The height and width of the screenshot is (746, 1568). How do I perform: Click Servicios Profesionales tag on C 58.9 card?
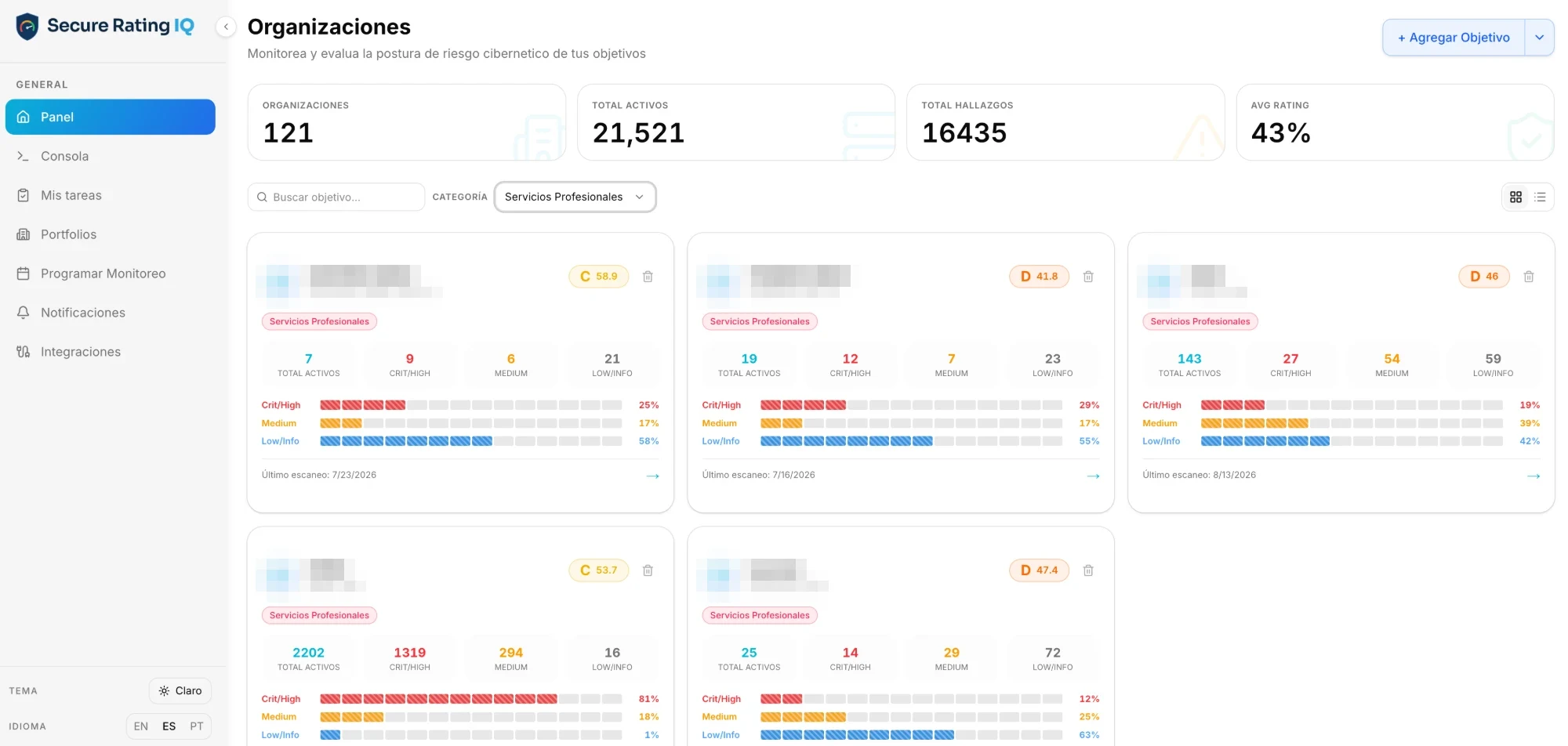coord(319,321)
